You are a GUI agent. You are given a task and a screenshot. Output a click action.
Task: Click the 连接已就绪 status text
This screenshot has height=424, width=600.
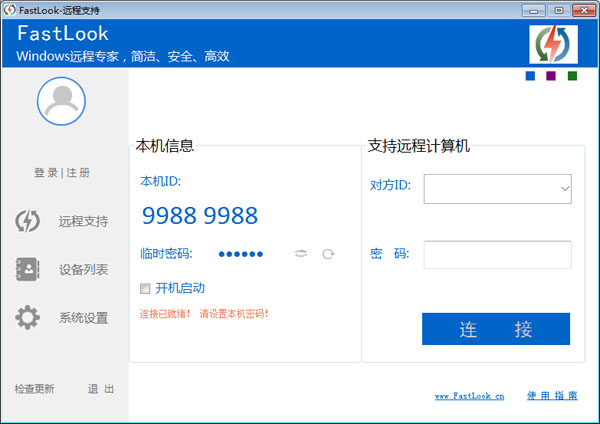[x=165, y=314]
